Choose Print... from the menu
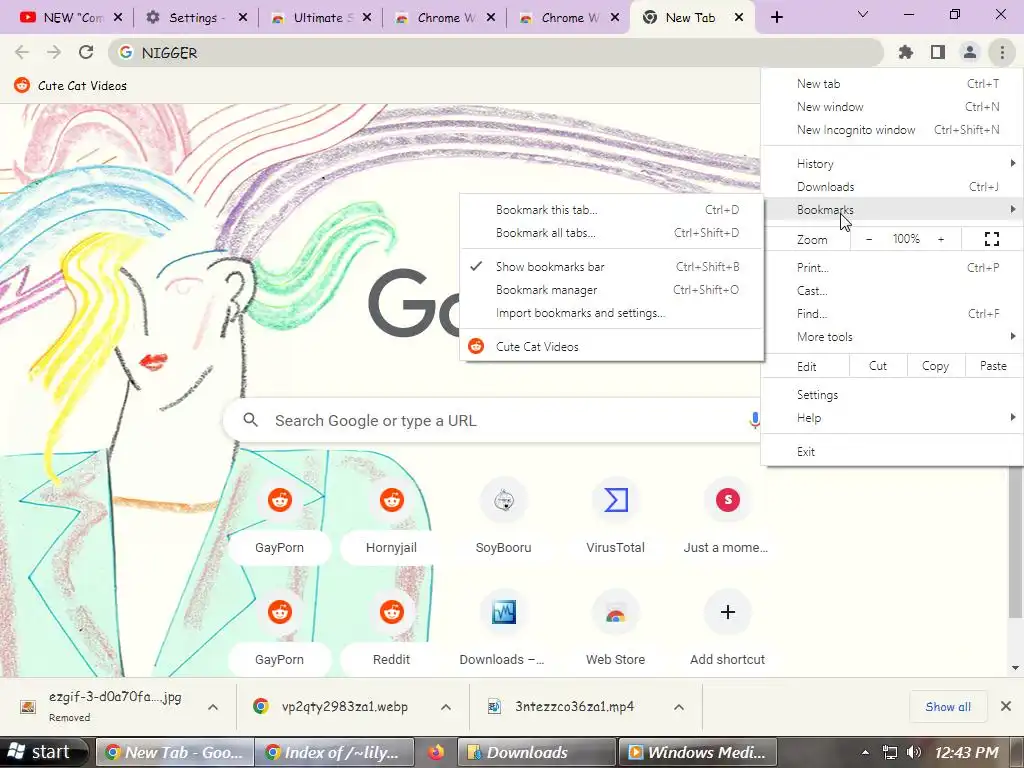Viewport: 1024px width, 768px height. pyautogui.click(x=892, y=267)
